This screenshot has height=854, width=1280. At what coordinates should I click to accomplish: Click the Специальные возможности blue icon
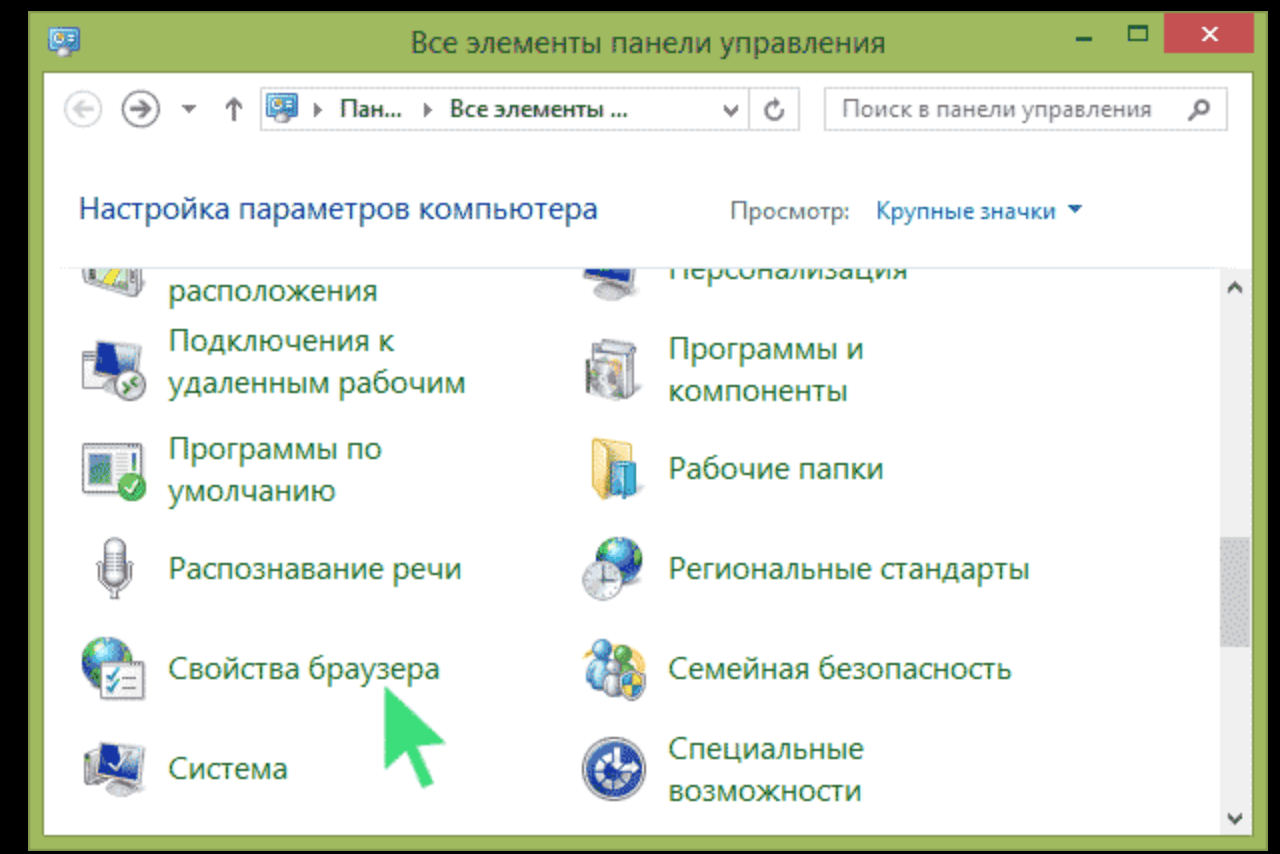(x=615, y=768)
